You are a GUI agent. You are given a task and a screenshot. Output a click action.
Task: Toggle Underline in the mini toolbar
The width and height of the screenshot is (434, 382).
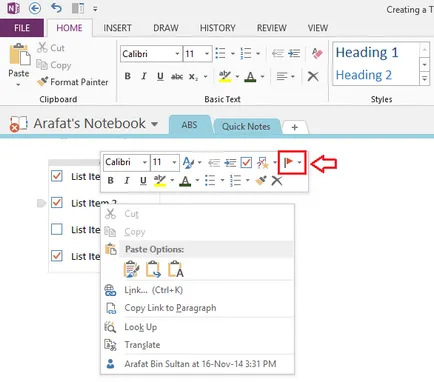pos(143,180)
